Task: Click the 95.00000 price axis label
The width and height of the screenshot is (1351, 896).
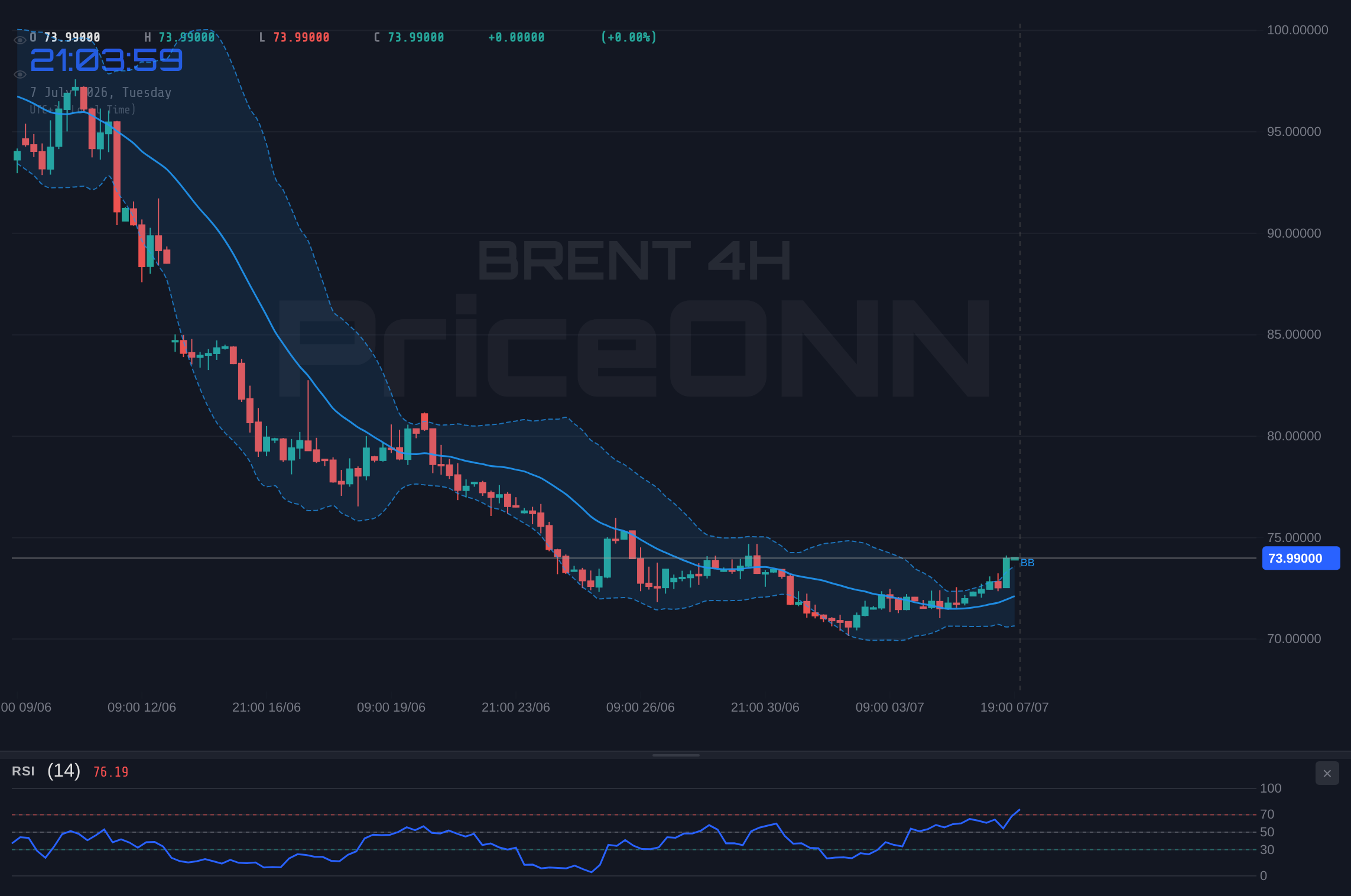Action: coord(1294,132)
